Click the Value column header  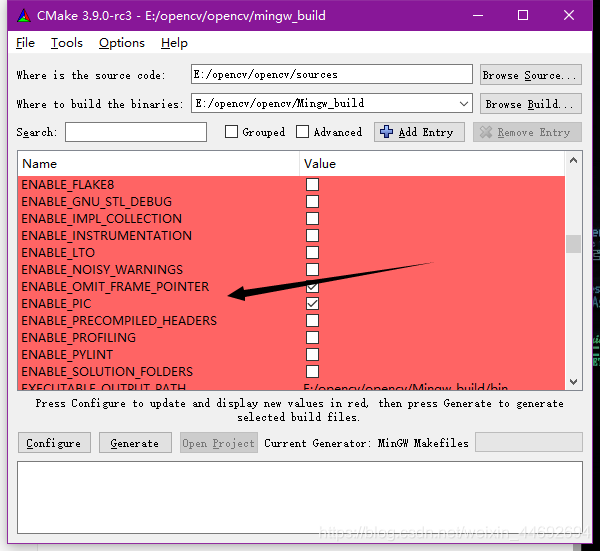tap(432, 164)
